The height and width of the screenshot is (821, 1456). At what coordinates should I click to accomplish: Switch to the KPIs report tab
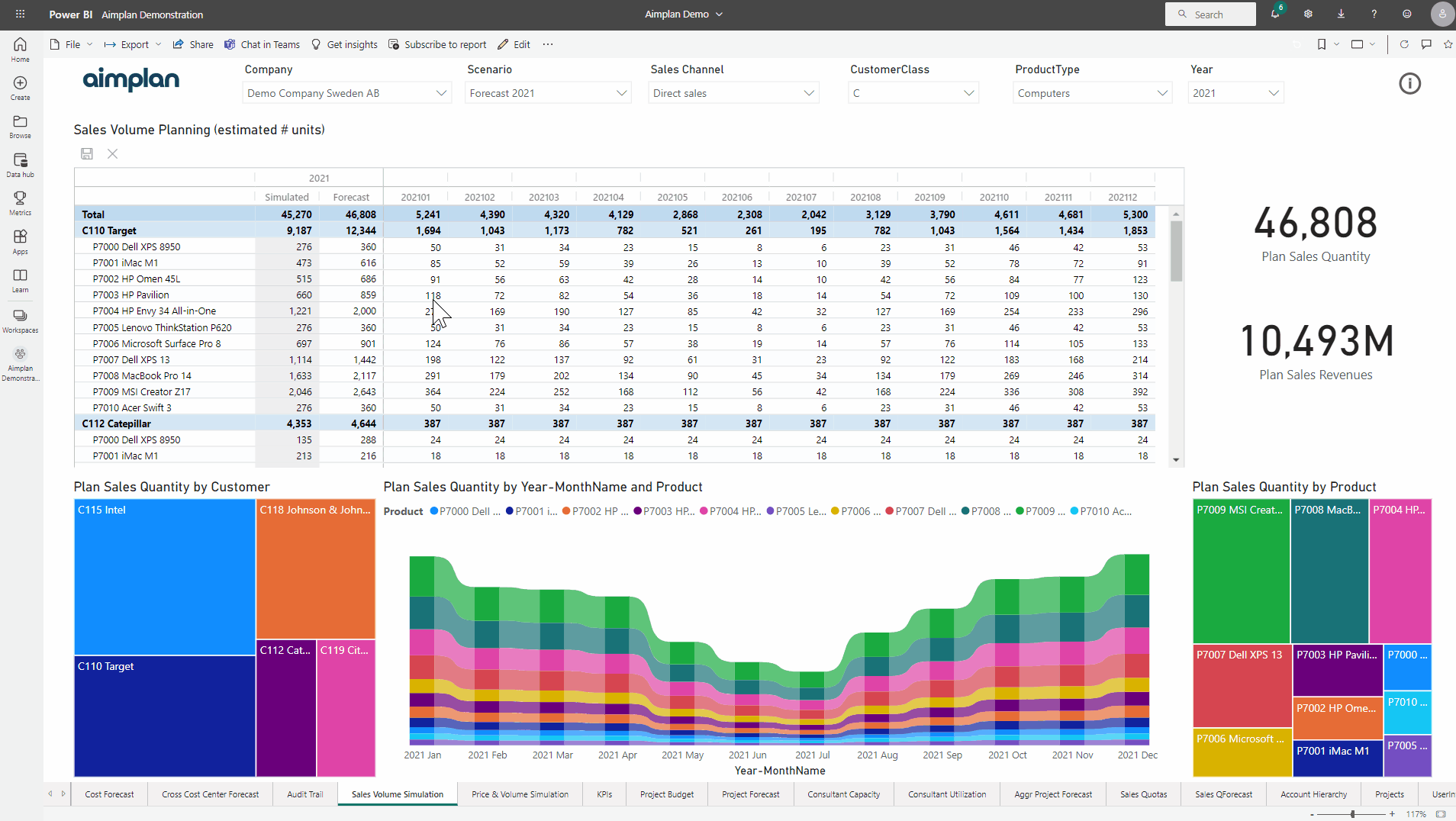coord(604,794)
